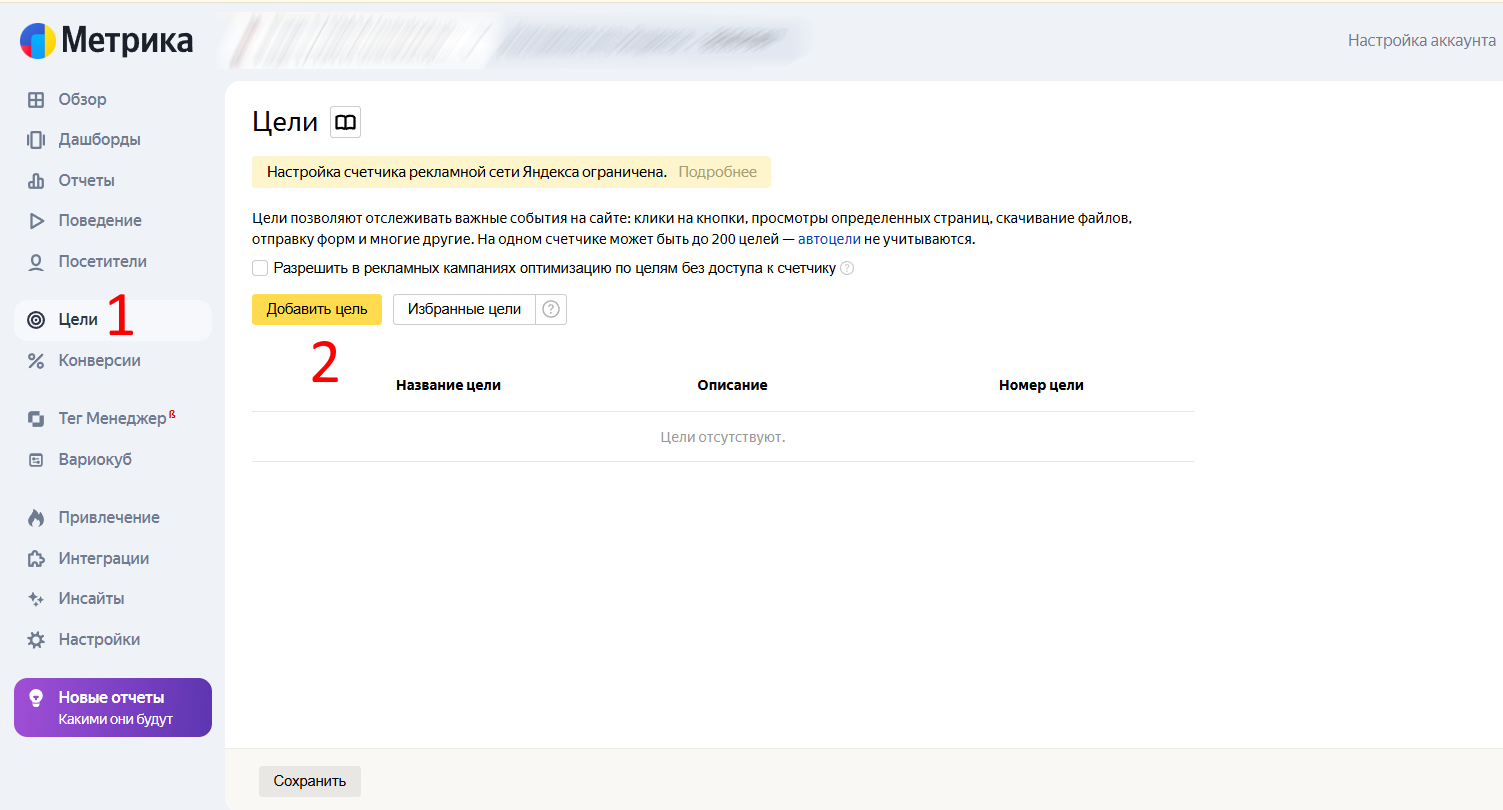Click the Избранные цели button
1503x810 pixels.
(x=464, y=310)
